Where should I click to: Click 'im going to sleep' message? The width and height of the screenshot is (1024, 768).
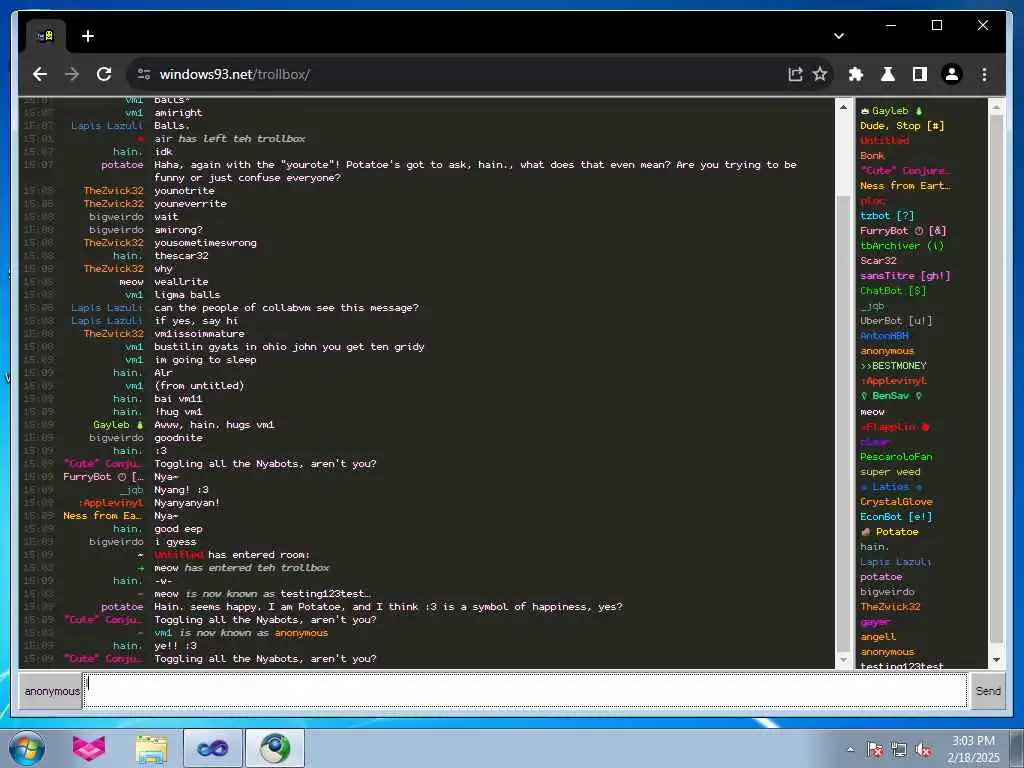pos(205,360)
